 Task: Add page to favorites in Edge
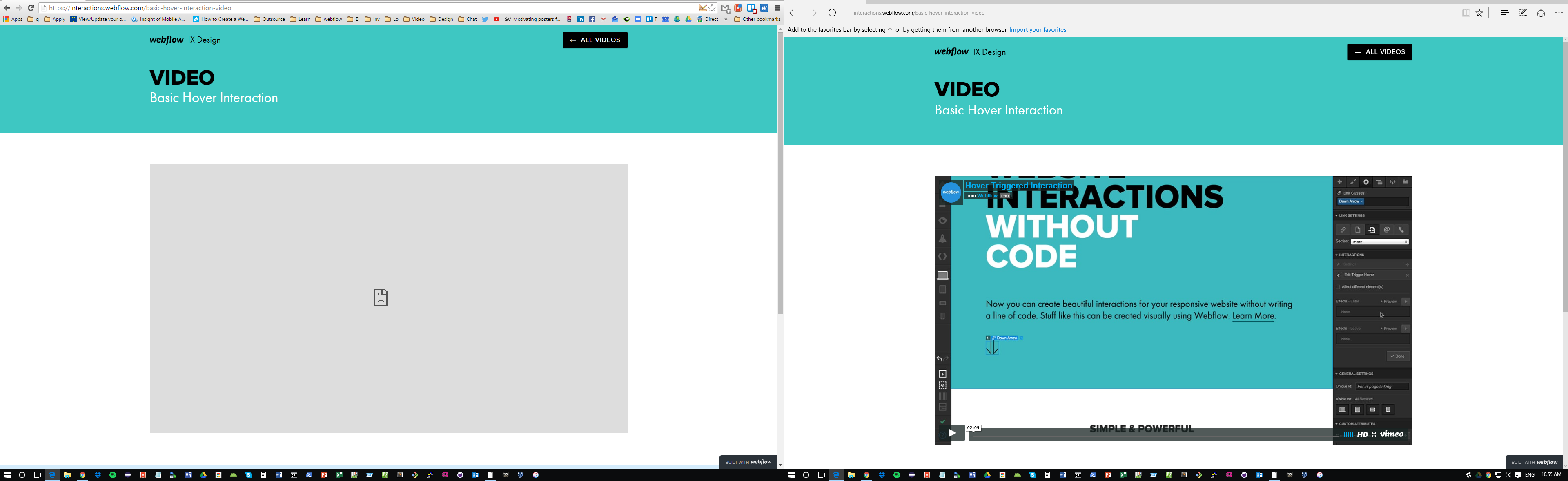pos(1480,13)
